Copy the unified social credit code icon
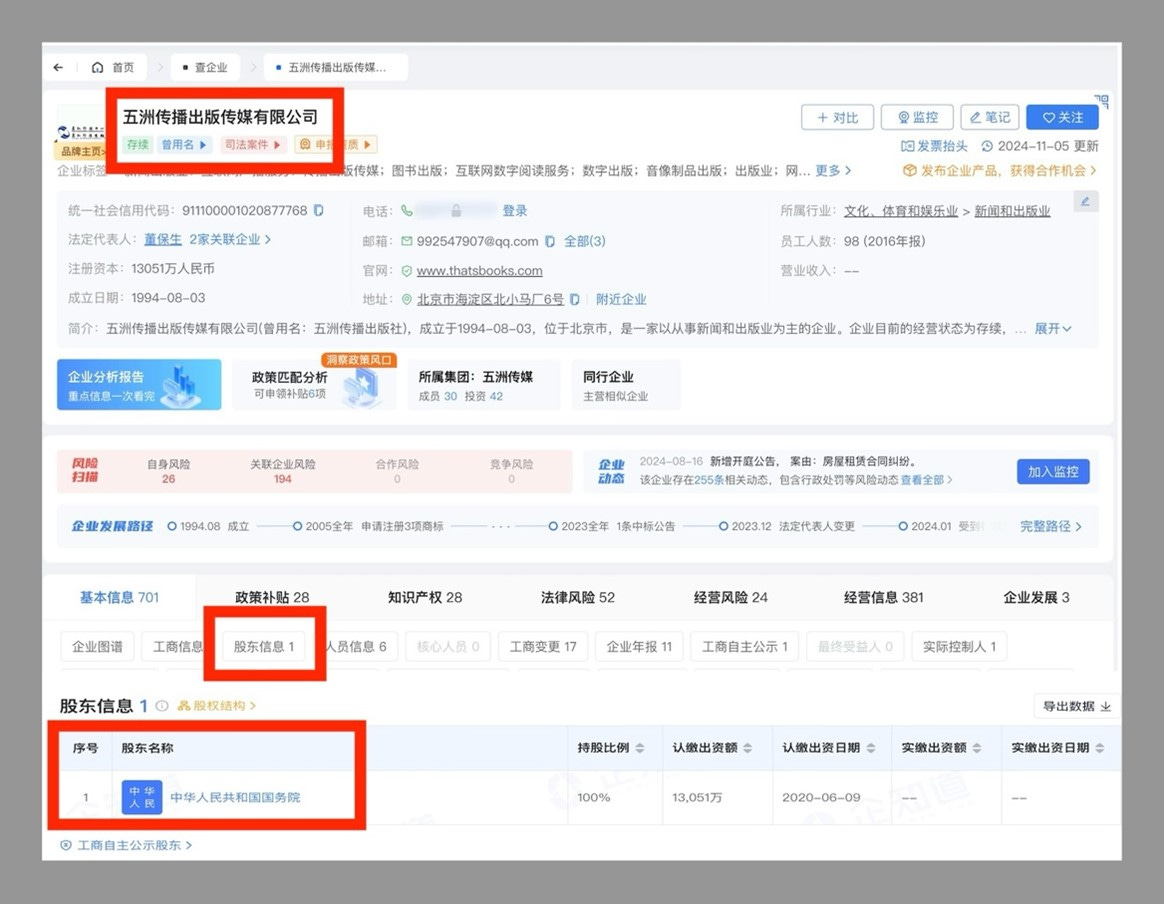Viewport: 1164px width, 904px height. coord(318,210)
